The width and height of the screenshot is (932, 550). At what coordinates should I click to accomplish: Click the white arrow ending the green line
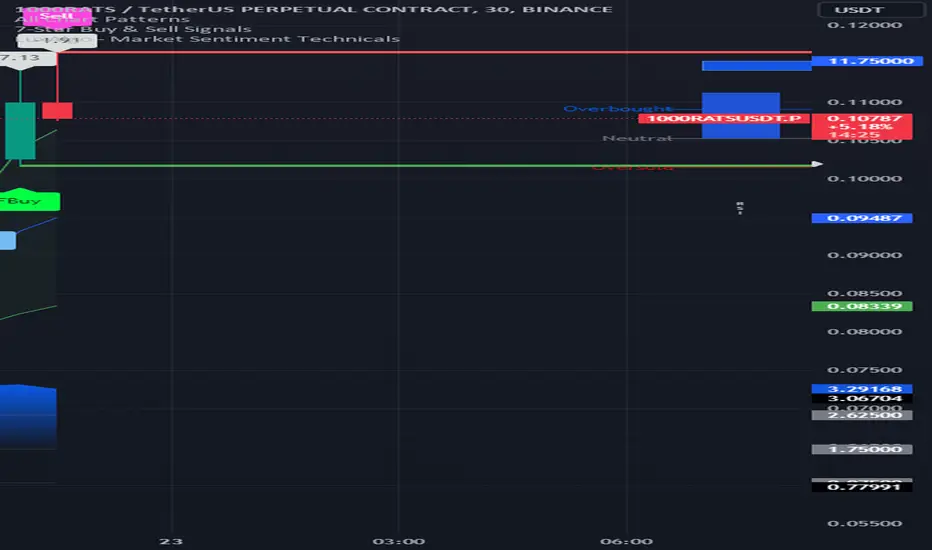817,164
